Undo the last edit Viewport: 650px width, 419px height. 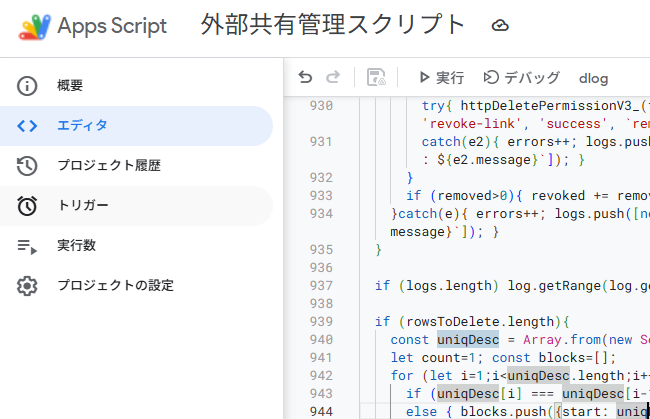click(305, 77)
